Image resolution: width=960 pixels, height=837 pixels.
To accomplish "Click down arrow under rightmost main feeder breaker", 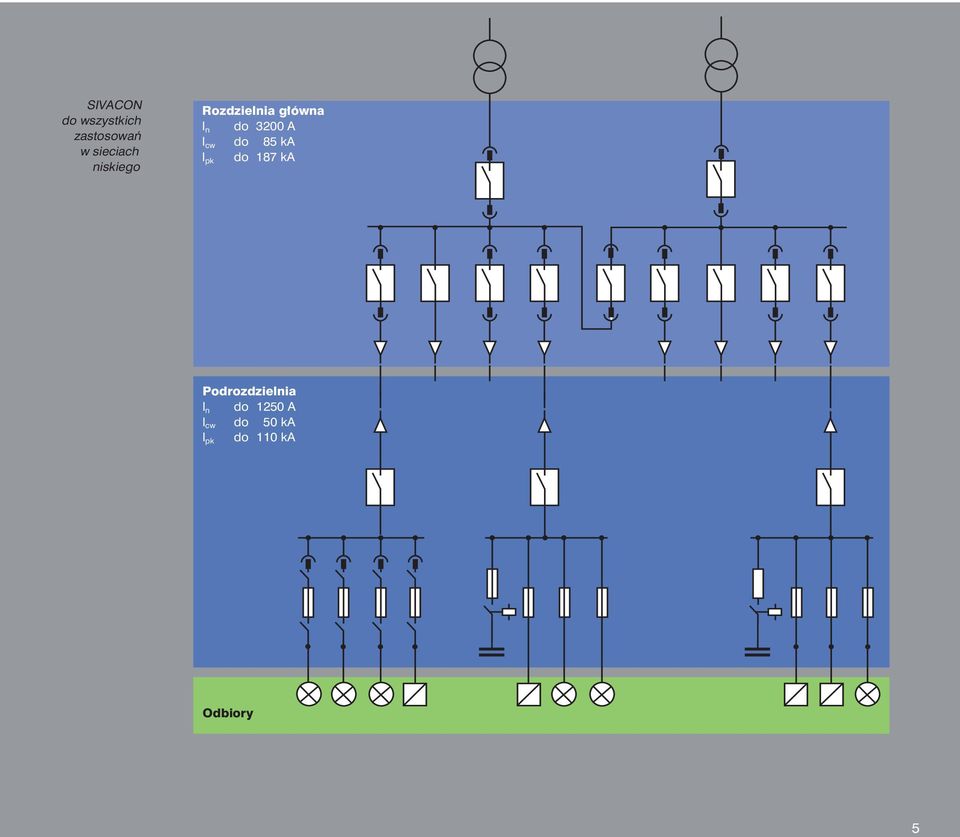I will [x=830, y=348].
